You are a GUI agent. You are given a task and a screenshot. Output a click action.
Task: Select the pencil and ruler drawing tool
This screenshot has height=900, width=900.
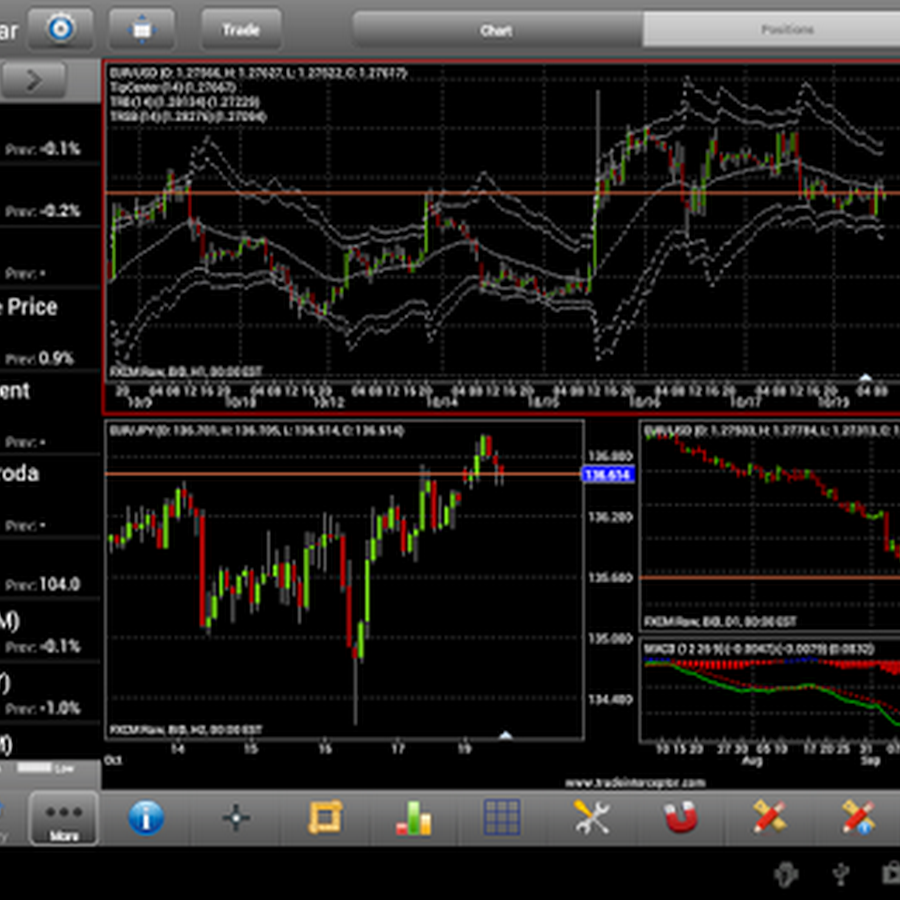click(x=769, y=818)
